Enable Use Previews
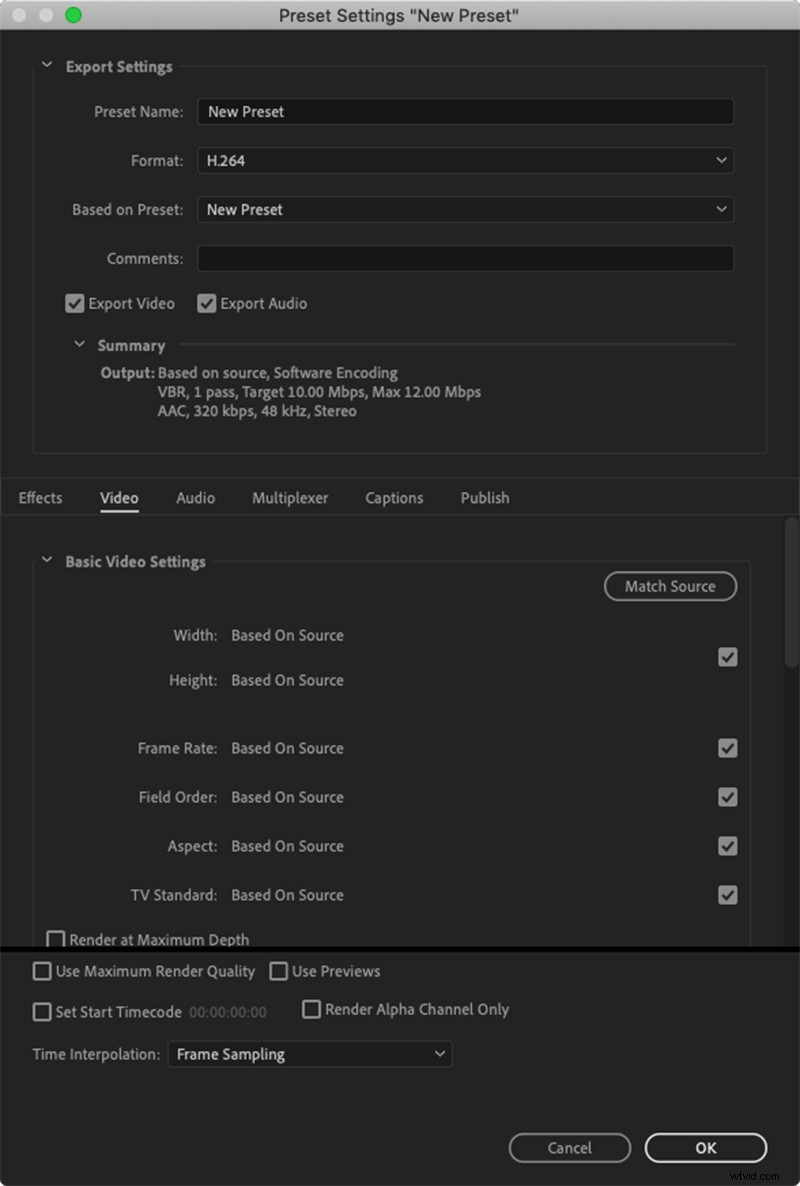This screenshot has width=800, height=1186. 278,971
